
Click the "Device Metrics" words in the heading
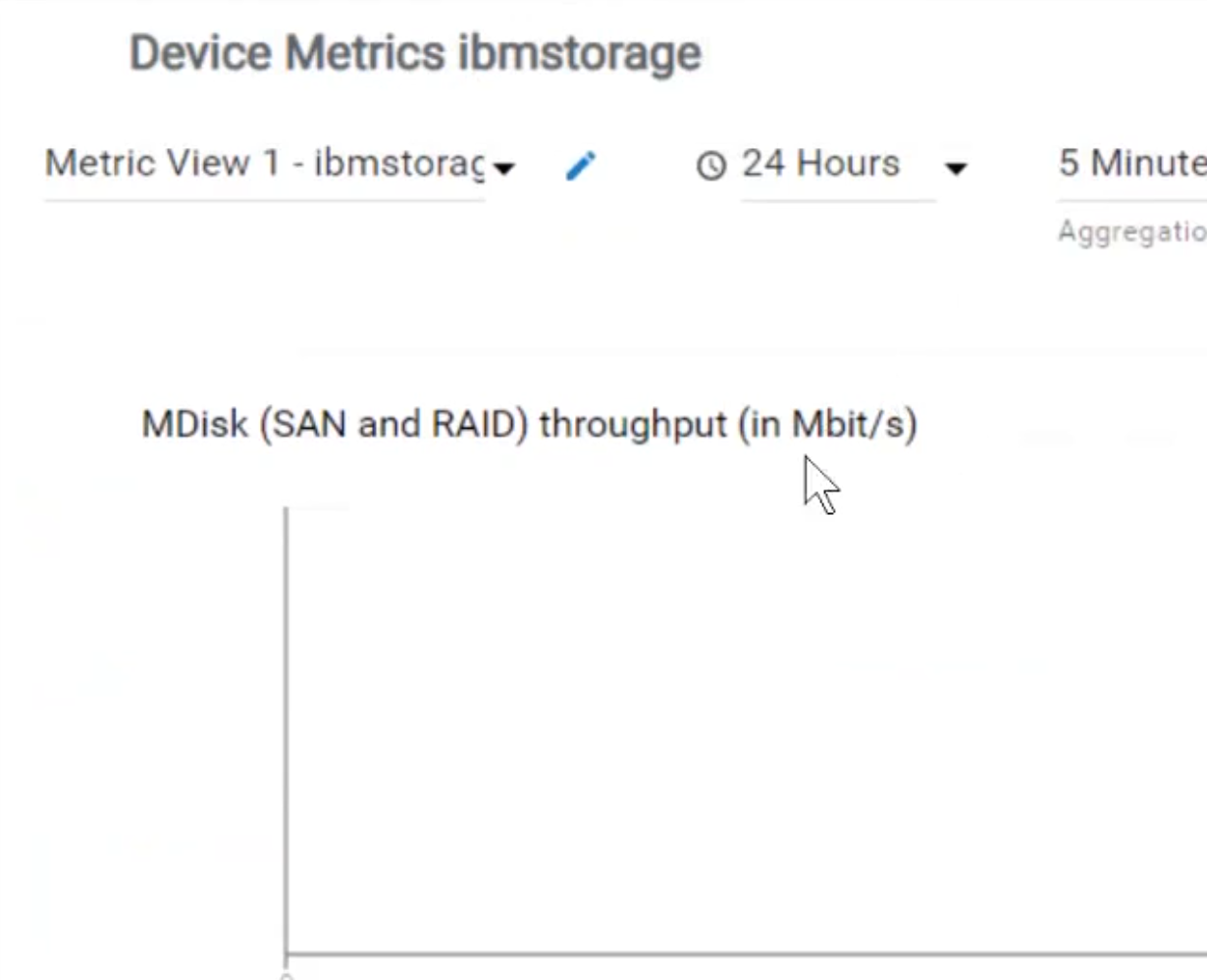click(289, 53)
